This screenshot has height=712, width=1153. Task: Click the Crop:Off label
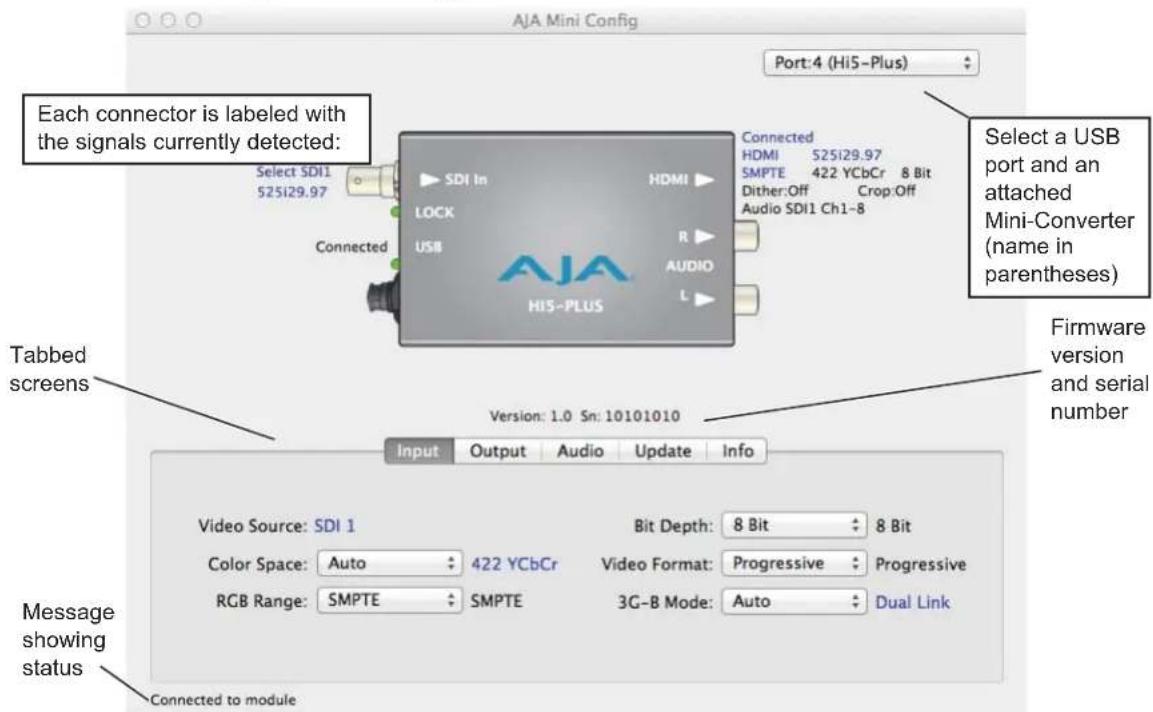pyautogui.click(x=886, y=191)
